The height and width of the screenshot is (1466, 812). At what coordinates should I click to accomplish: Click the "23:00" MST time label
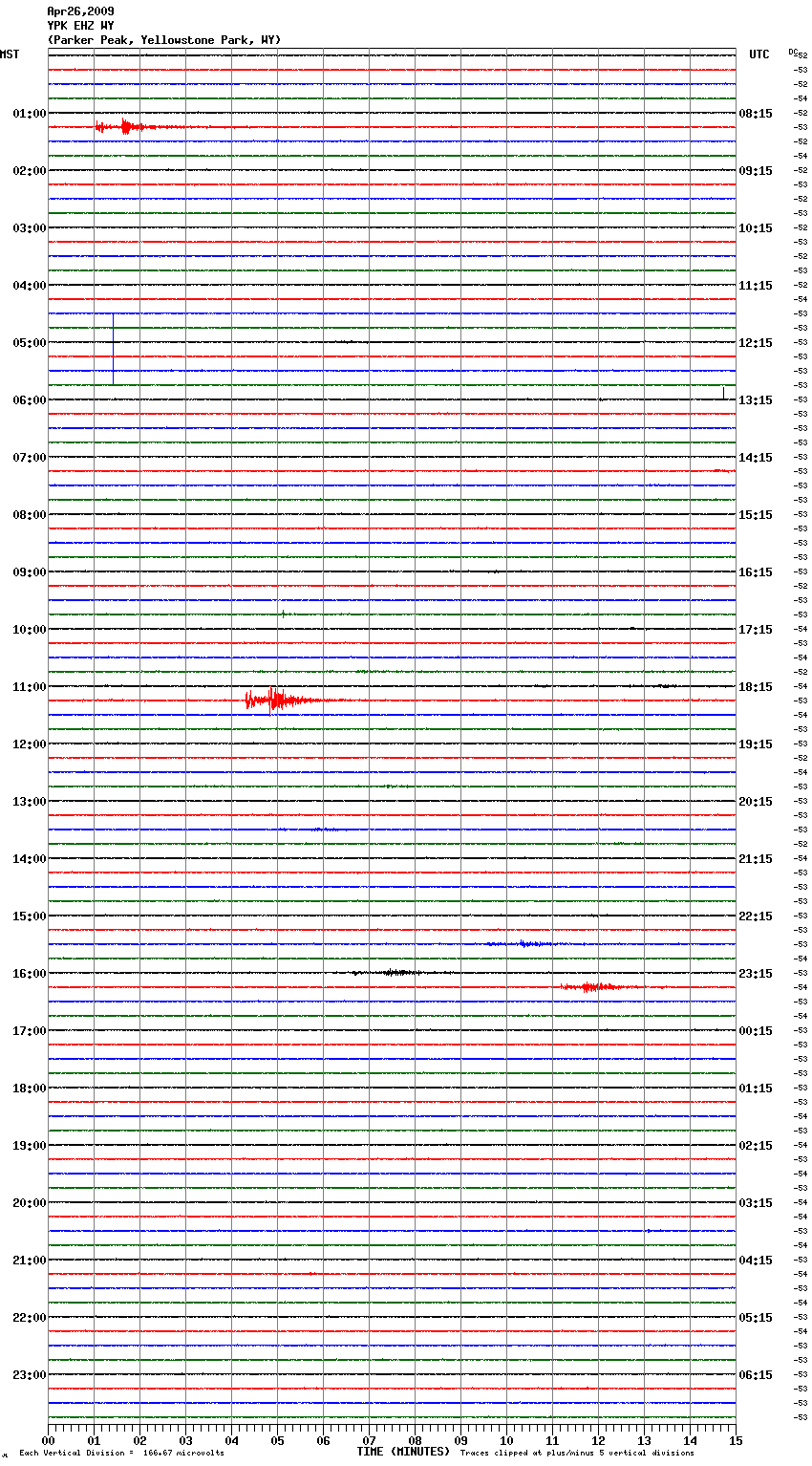pyautogui.click(x=30, y=1375)
